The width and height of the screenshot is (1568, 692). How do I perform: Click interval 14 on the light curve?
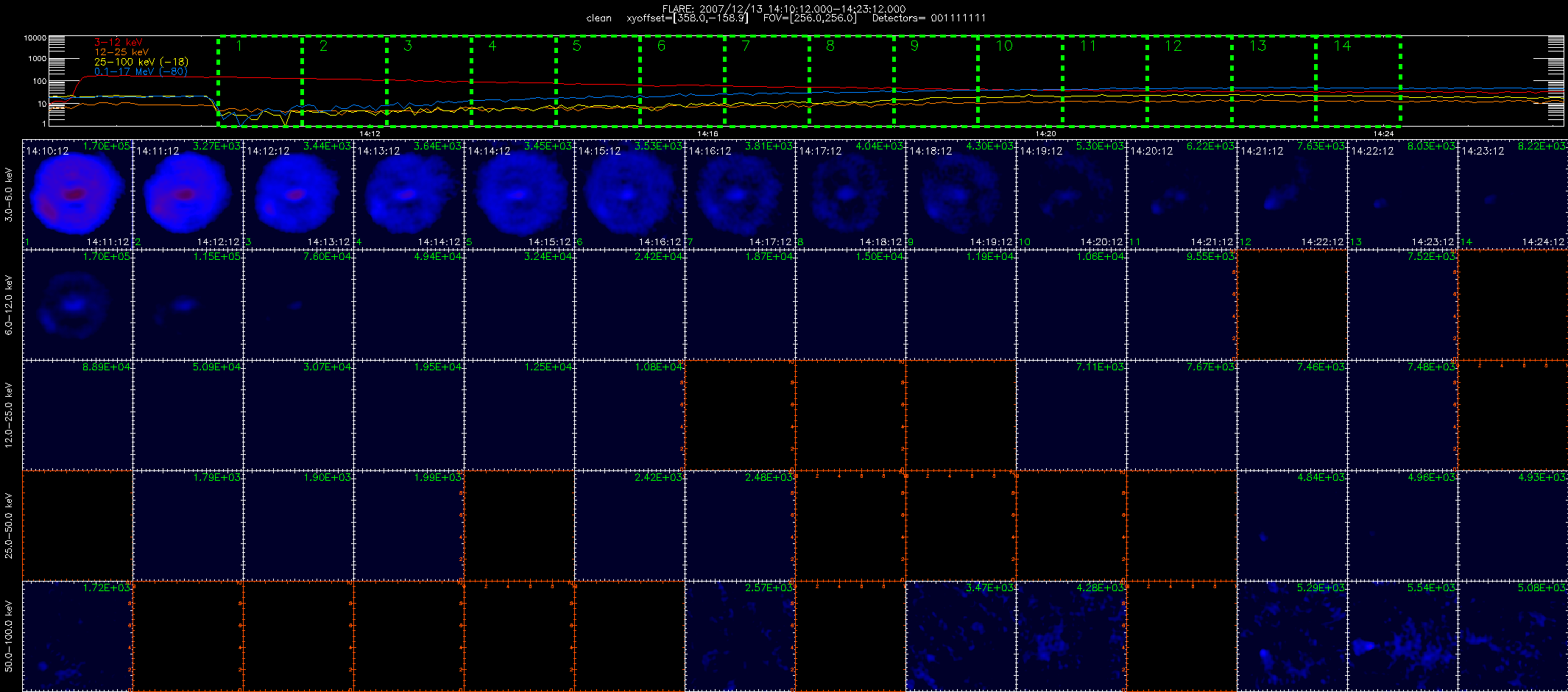(1342, 46)
